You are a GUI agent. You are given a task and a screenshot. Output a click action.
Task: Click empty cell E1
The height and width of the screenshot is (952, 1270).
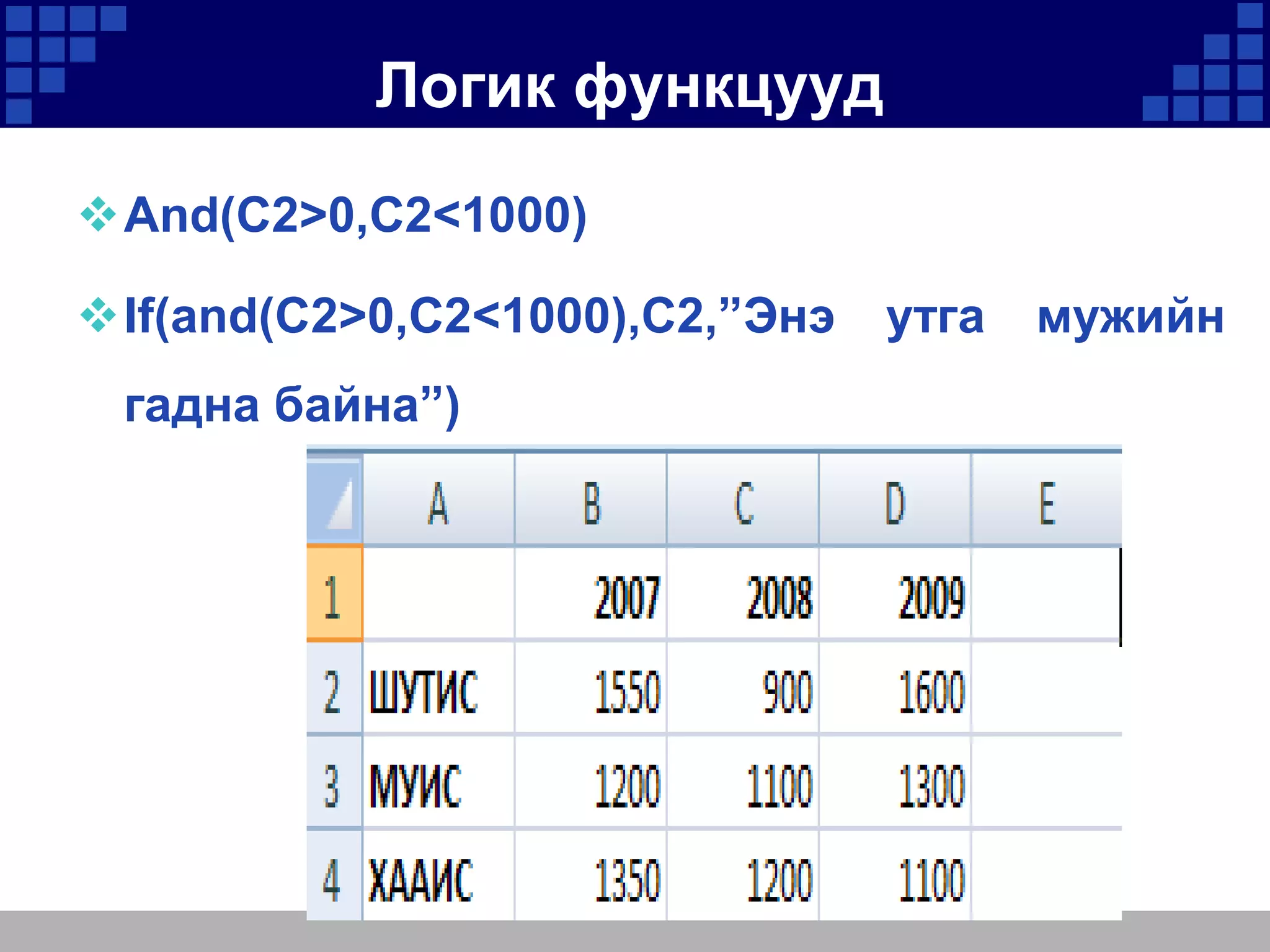(x=1046, y=594)
